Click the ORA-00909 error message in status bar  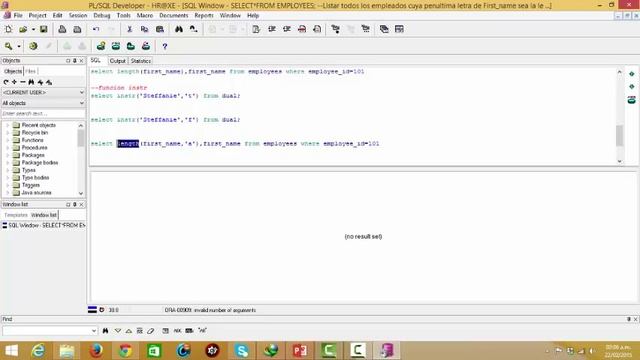click(210, 310)
